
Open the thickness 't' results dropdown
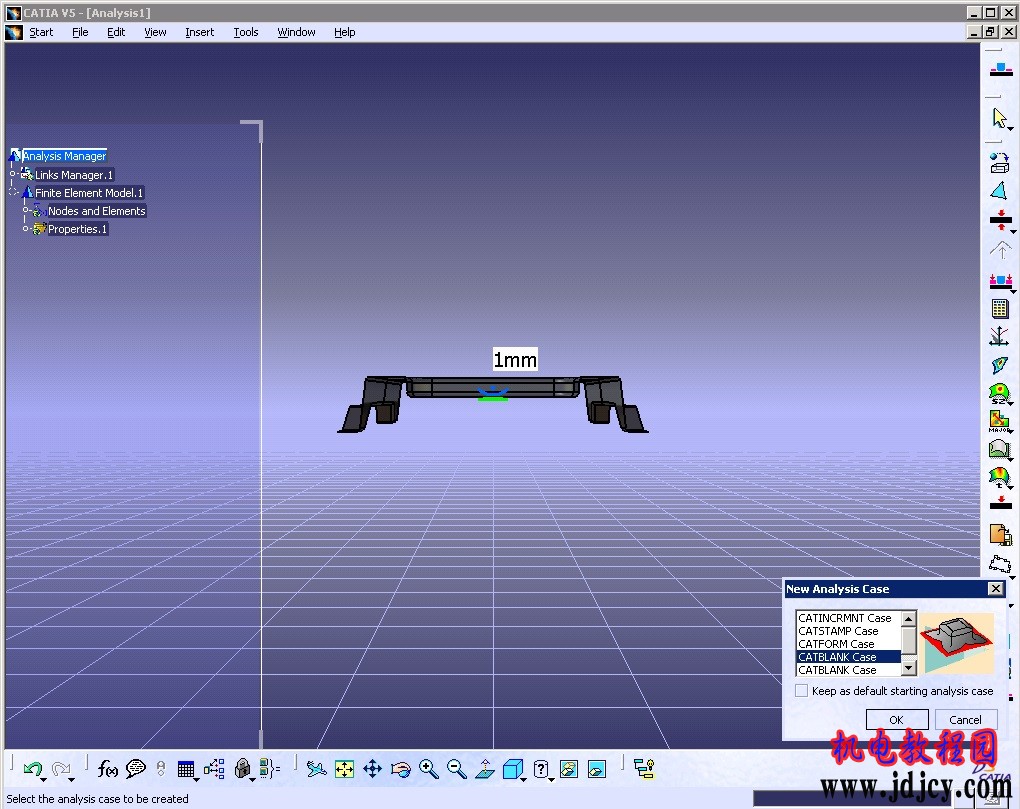(x=1012, y=487)
